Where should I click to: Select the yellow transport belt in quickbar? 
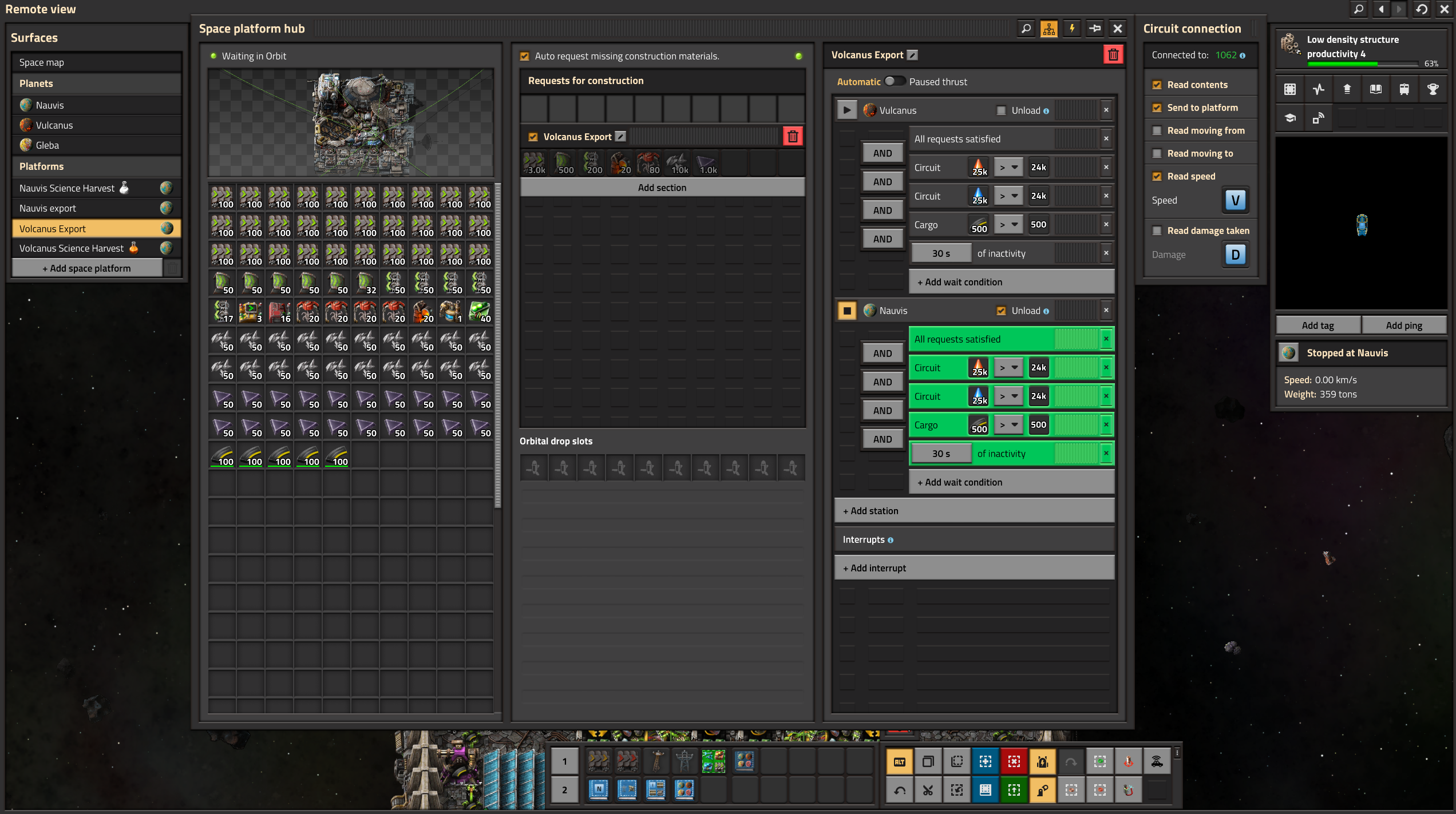[x=599, y=761]
